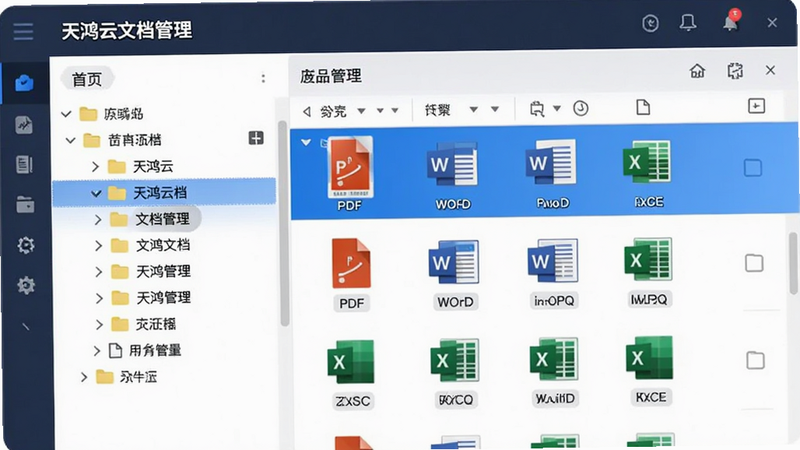Collapse the highlighted file row triangle
Viewport: 800px width, 450px height.
click(306, 142)
